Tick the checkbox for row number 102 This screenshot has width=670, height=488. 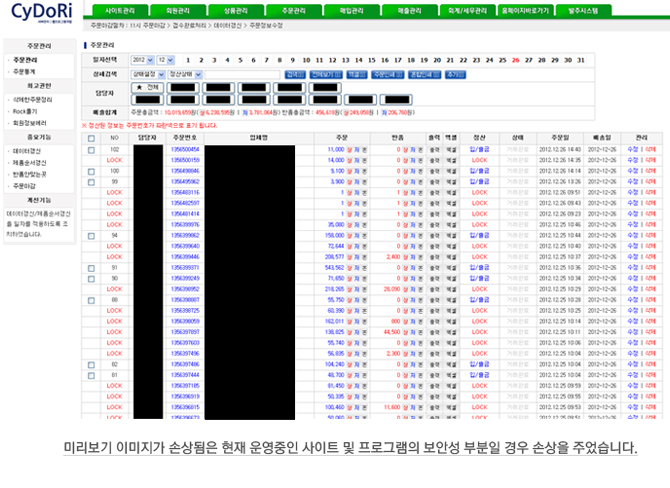(92, 149)
